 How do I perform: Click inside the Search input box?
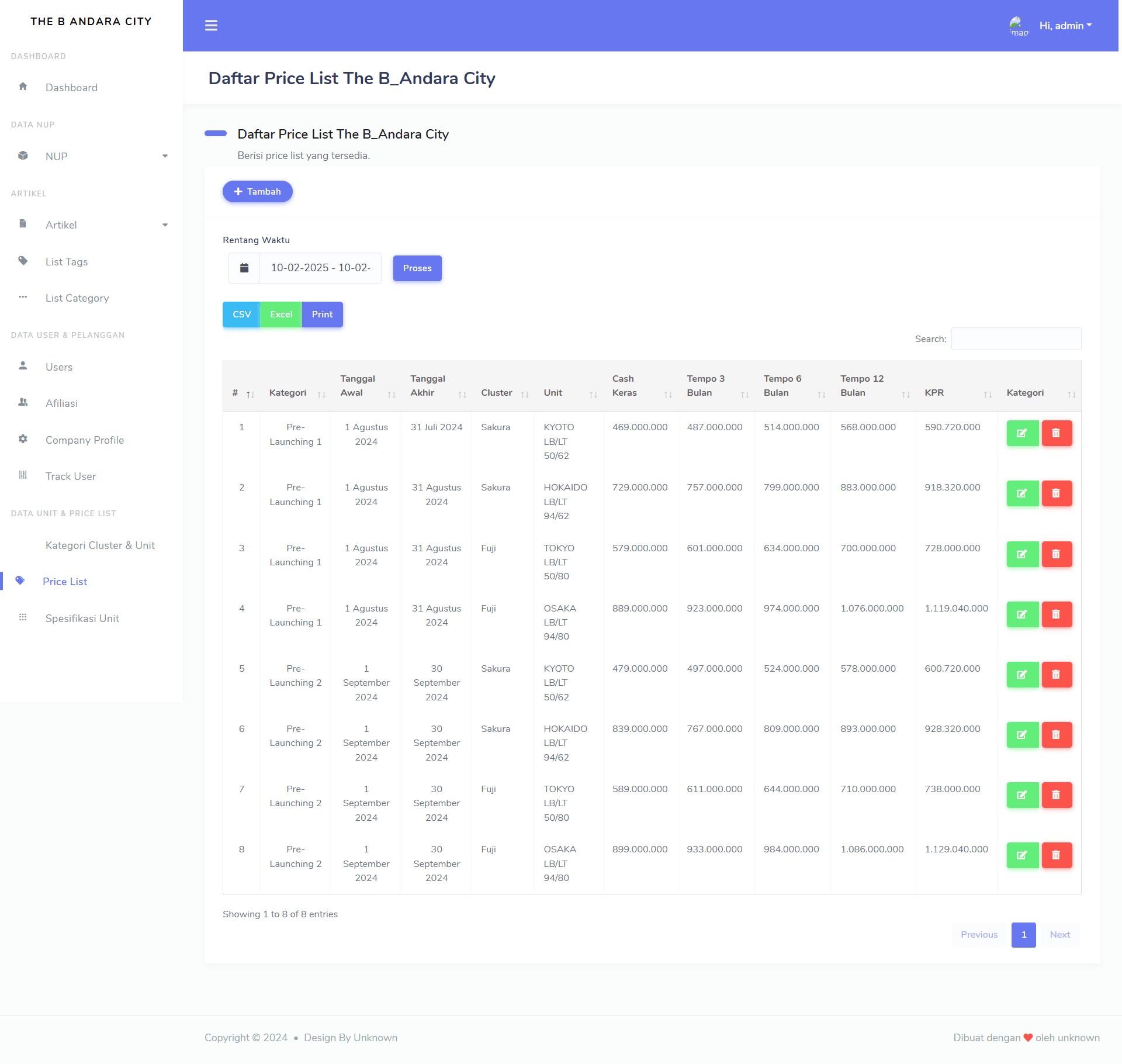coord(1016,338)
